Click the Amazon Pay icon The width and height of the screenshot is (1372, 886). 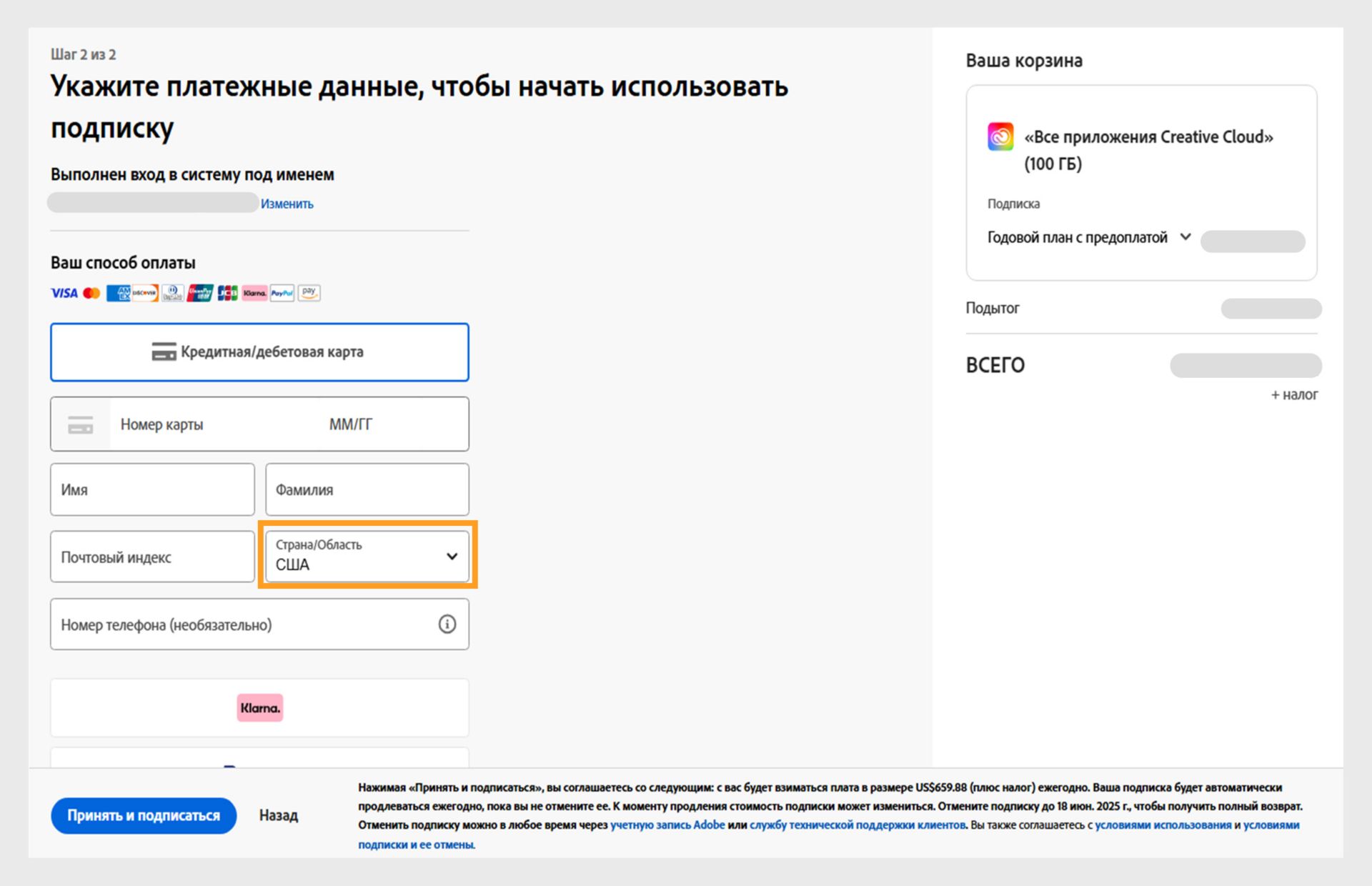(x=309, y=293)
